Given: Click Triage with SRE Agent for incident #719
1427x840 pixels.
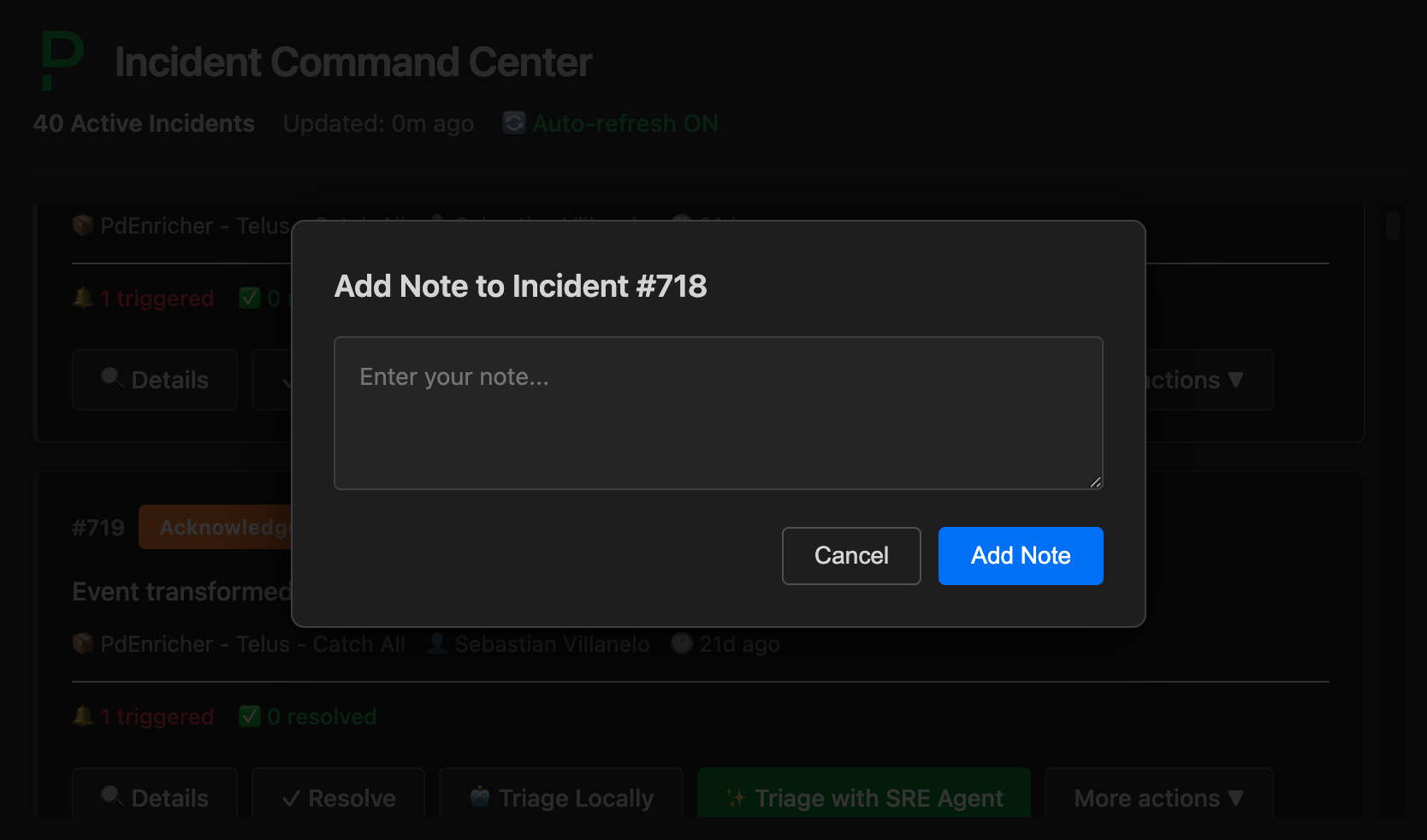Looking at the screenshot, I should [x=863, y=797].
